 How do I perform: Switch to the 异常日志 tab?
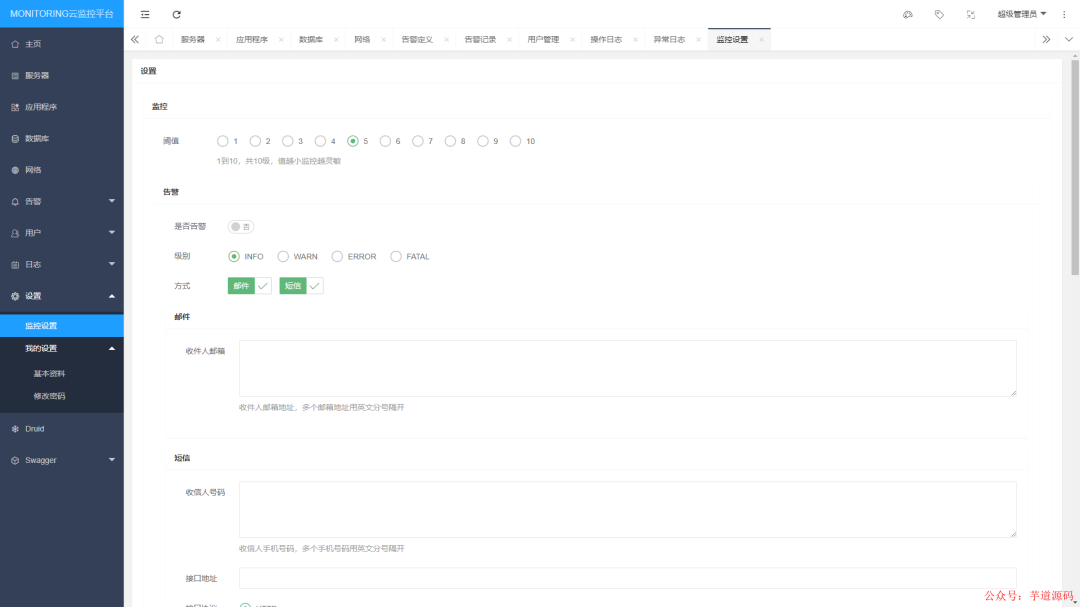click(x=669, y=40)
